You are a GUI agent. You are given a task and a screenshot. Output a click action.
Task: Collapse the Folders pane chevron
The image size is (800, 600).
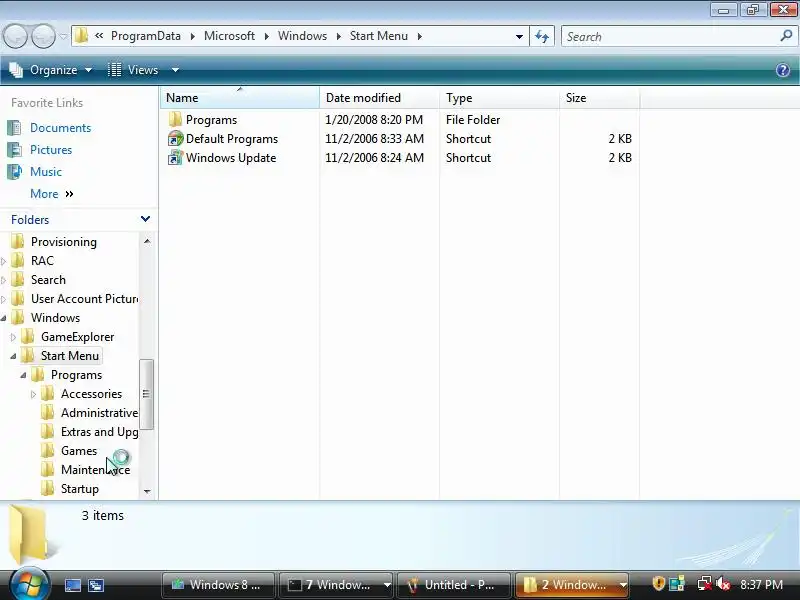(x=145, y=219)
